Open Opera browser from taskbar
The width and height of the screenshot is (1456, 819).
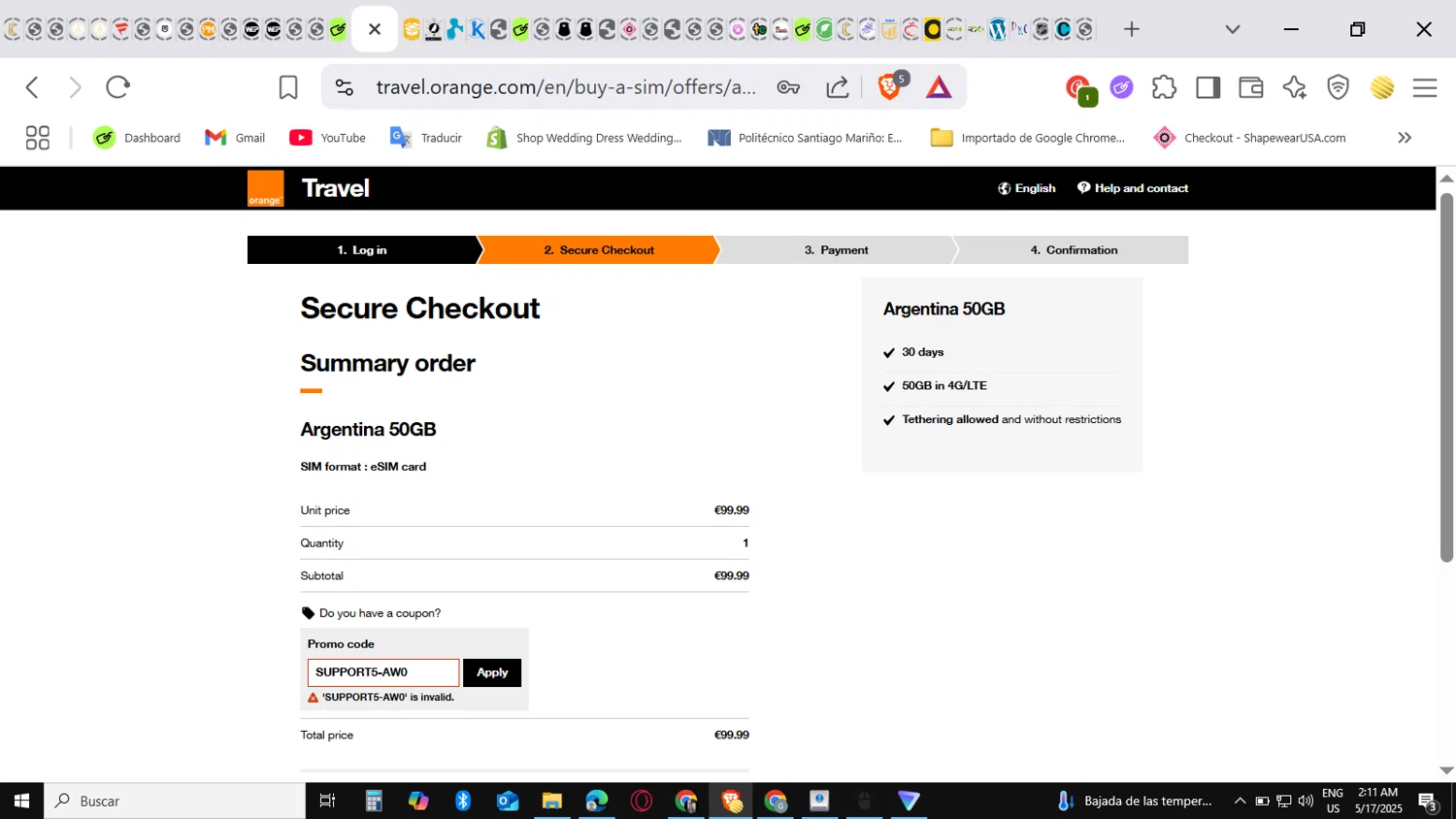coord(641,801)
